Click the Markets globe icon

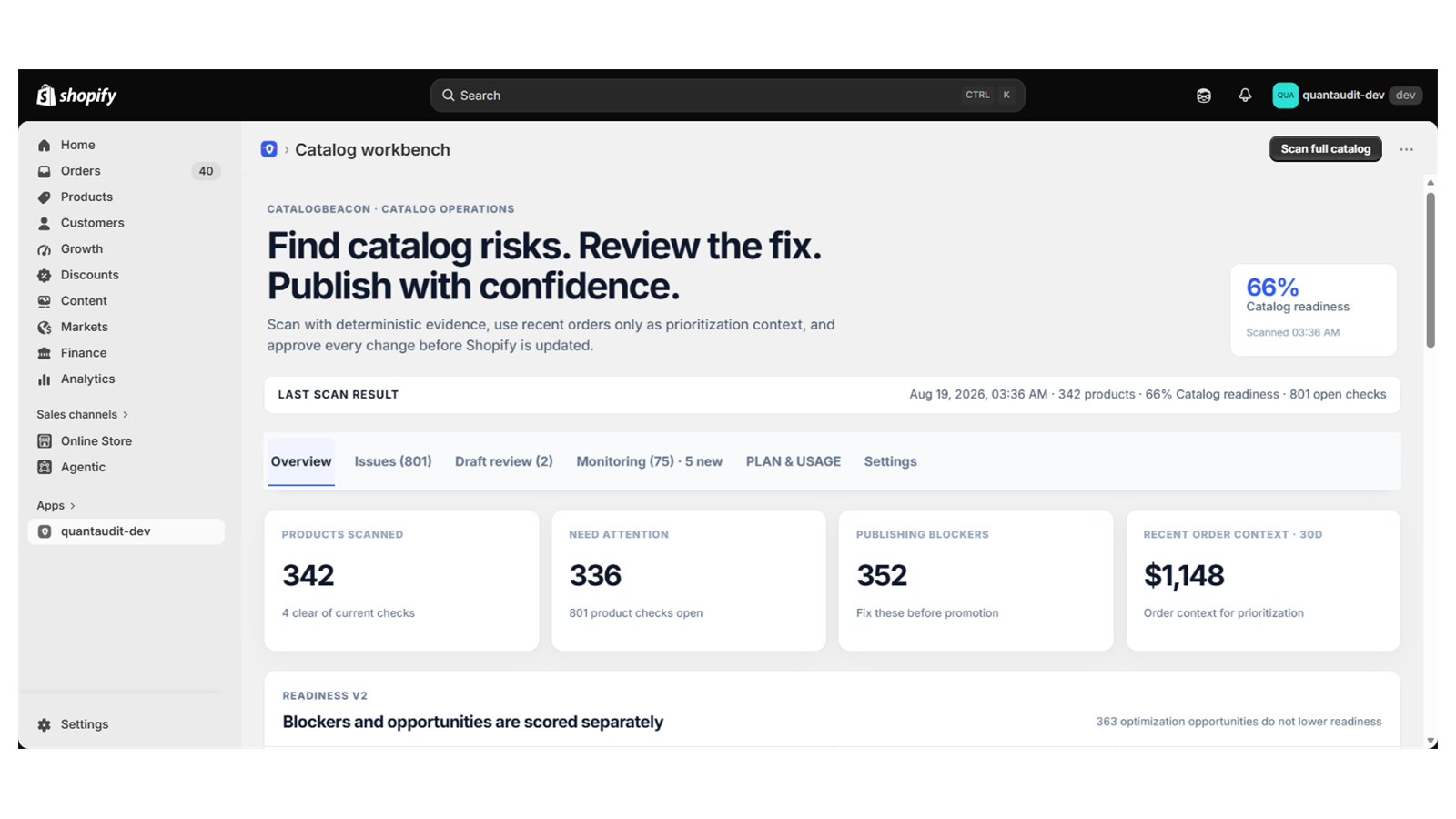point(44,328)
